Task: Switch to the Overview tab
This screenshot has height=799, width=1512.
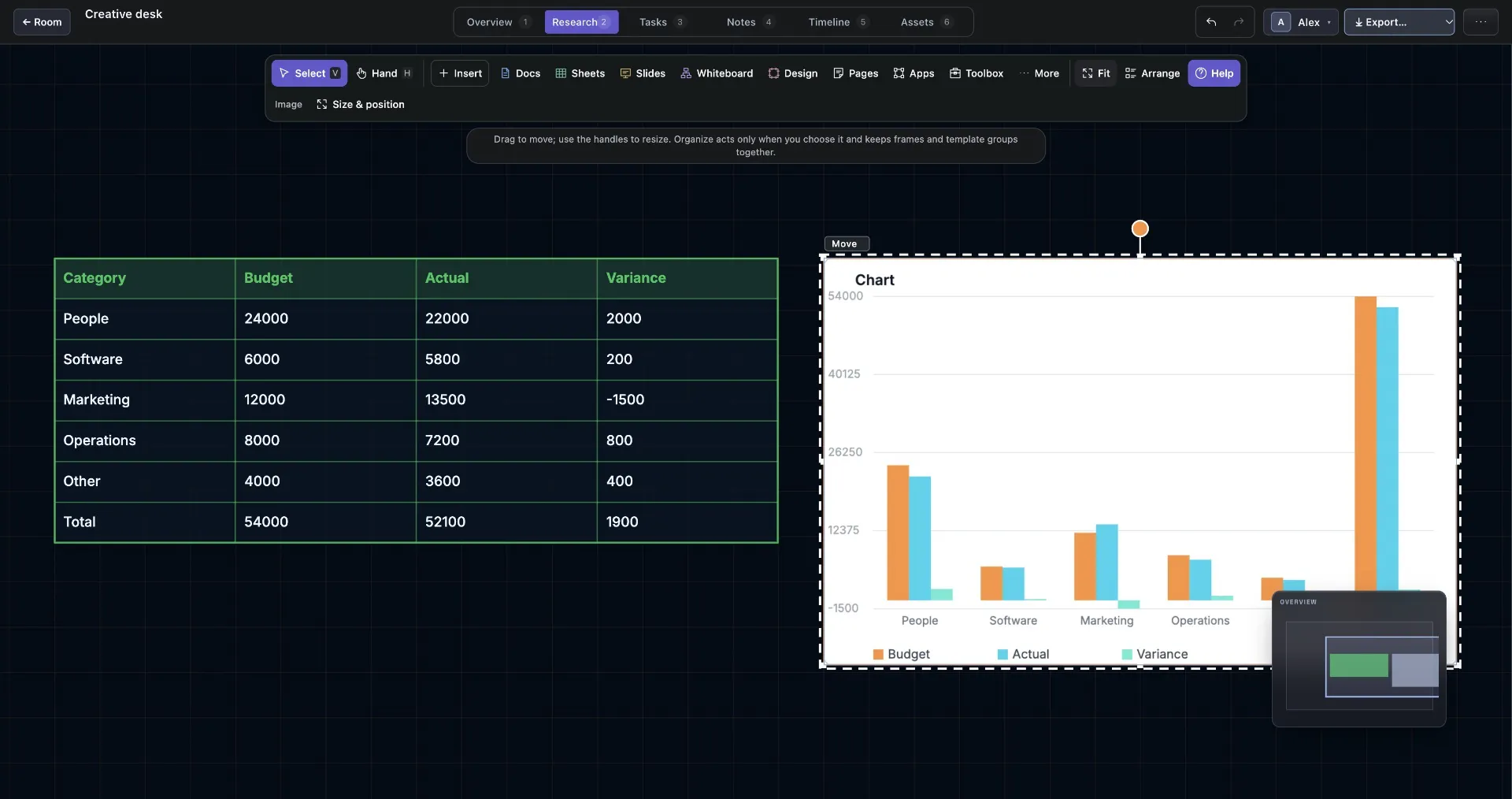Action: pos(498,22)
